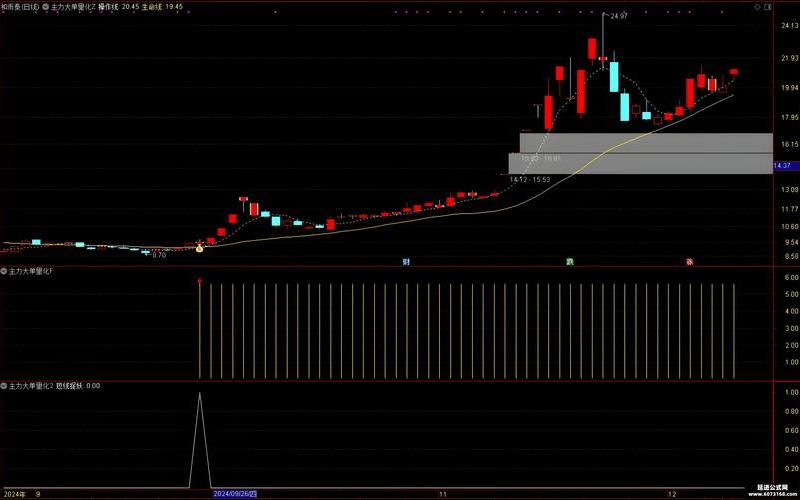Click the 14.37 blue price tag
The image size is (800, 500).
782,165
